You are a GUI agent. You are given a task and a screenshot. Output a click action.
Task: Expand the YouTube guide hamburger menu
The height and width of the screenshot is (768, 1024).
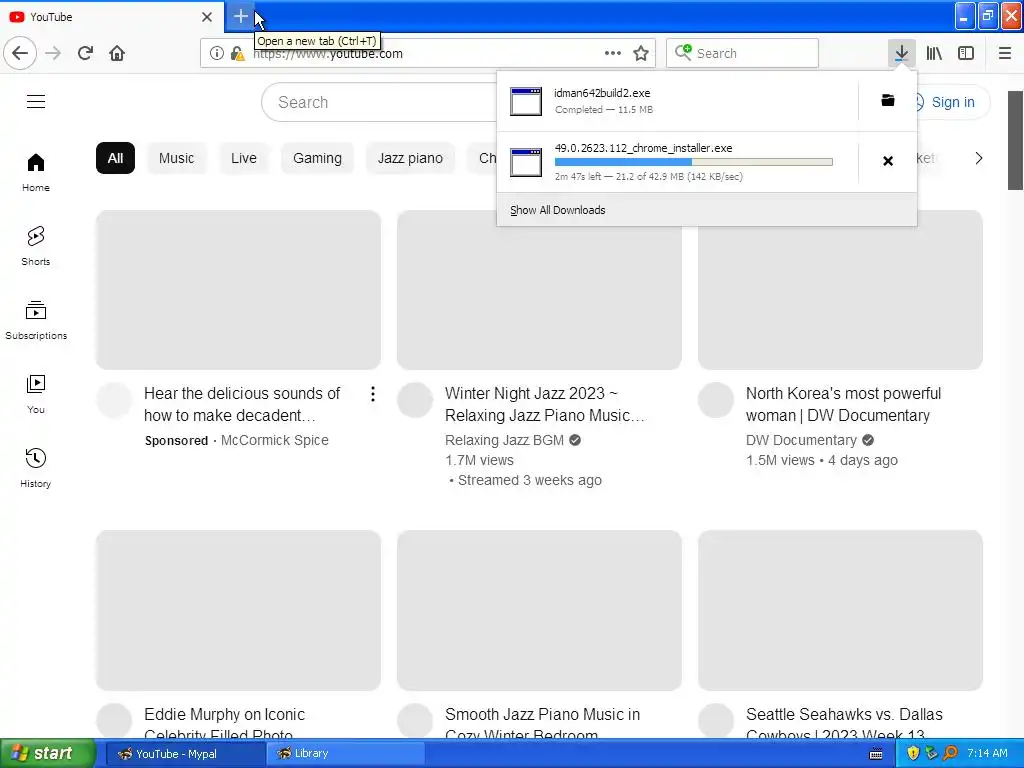pos(36,102)
